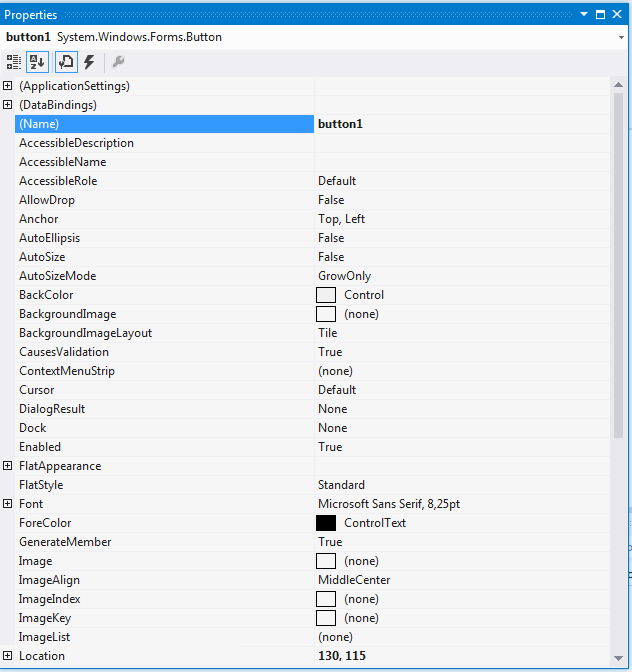
Task: Click the Property Pages wrench icon
Action: pyautogui.click(x=118, y=62)
